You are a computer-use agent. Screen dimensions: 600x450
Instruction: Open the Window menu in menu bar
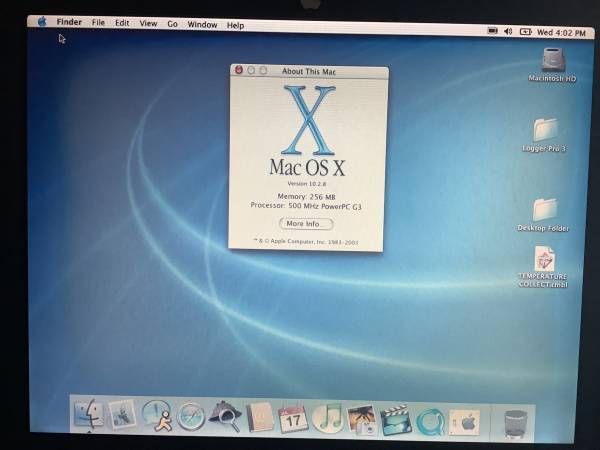pyautogui.click(x=202, y=24)
